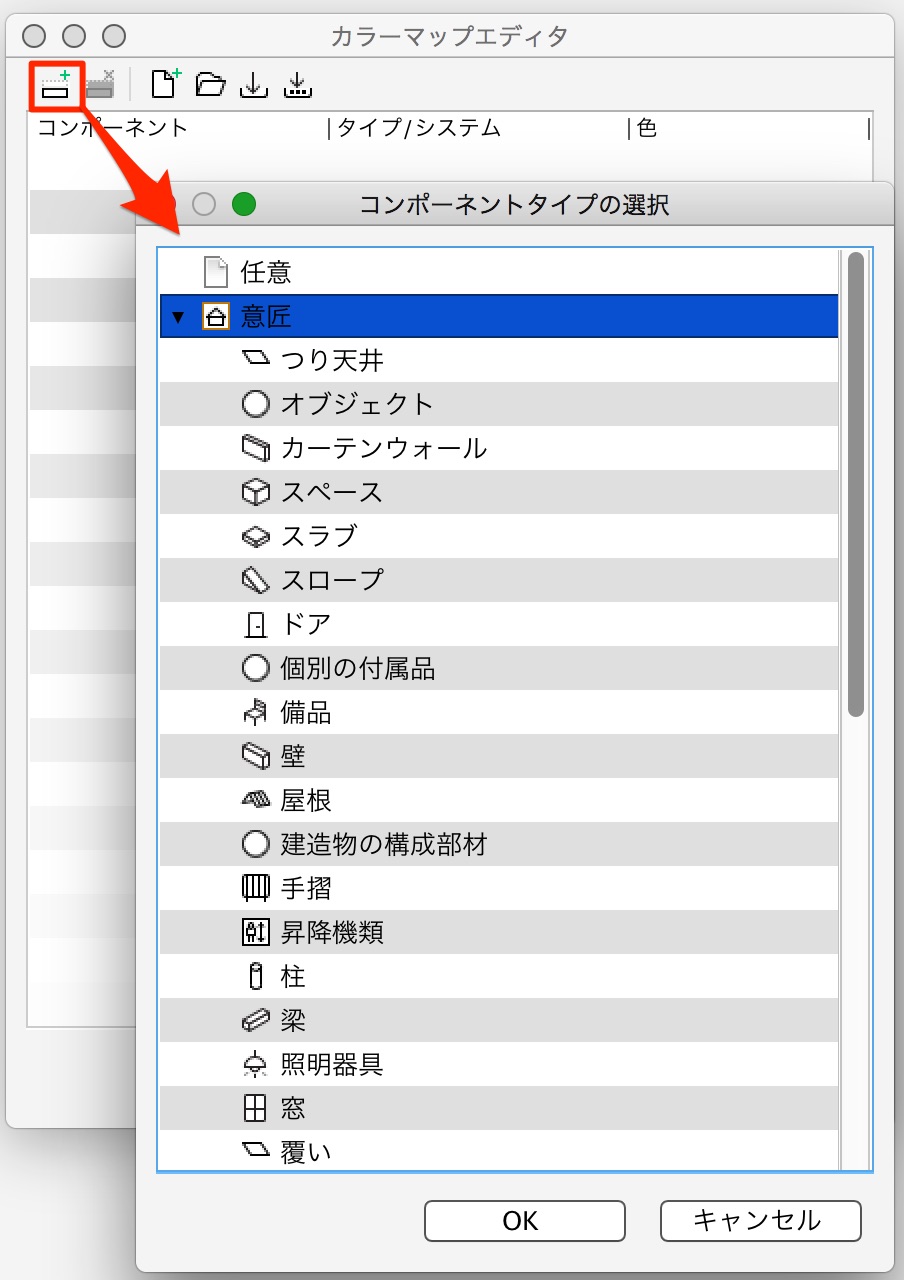Select the カーテンウォール icon
This screenshot has width=904, height=1280.
[x=256, y=447]
